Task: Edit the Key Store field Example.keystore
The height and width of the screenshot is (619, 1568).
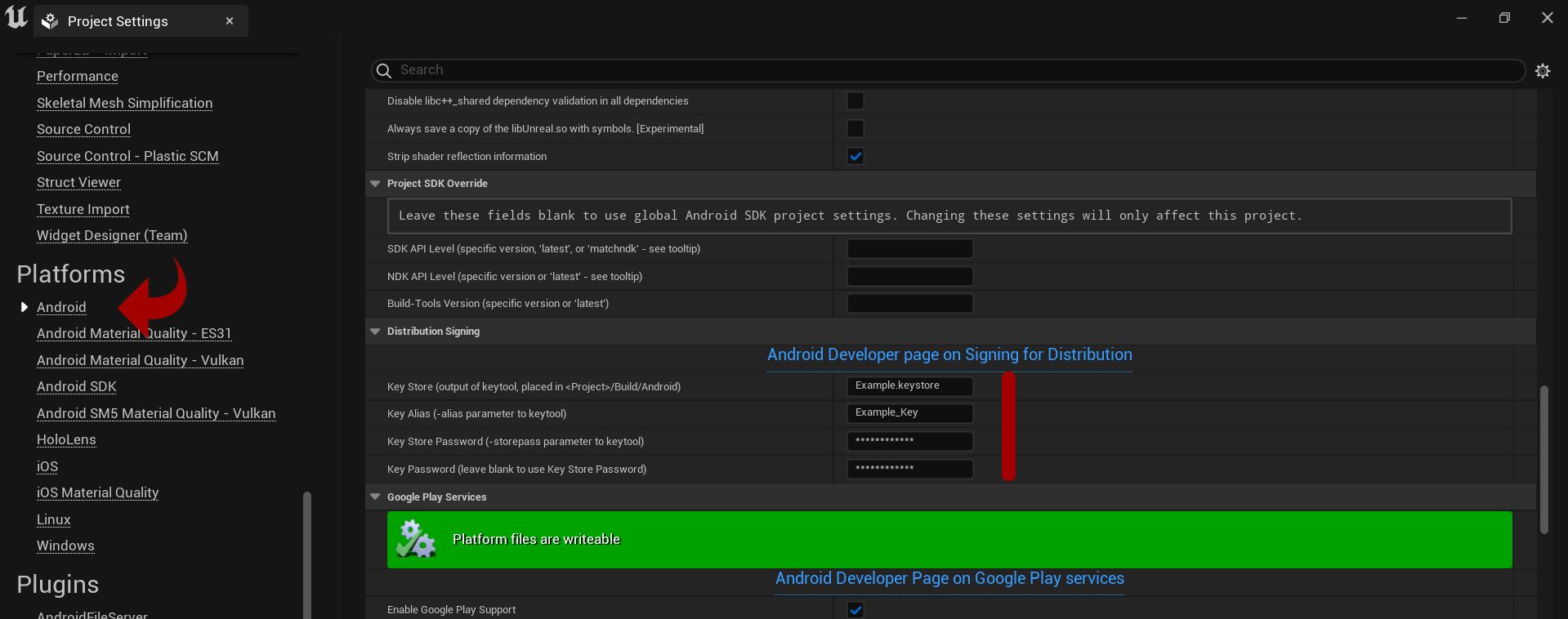Action: 909,386
